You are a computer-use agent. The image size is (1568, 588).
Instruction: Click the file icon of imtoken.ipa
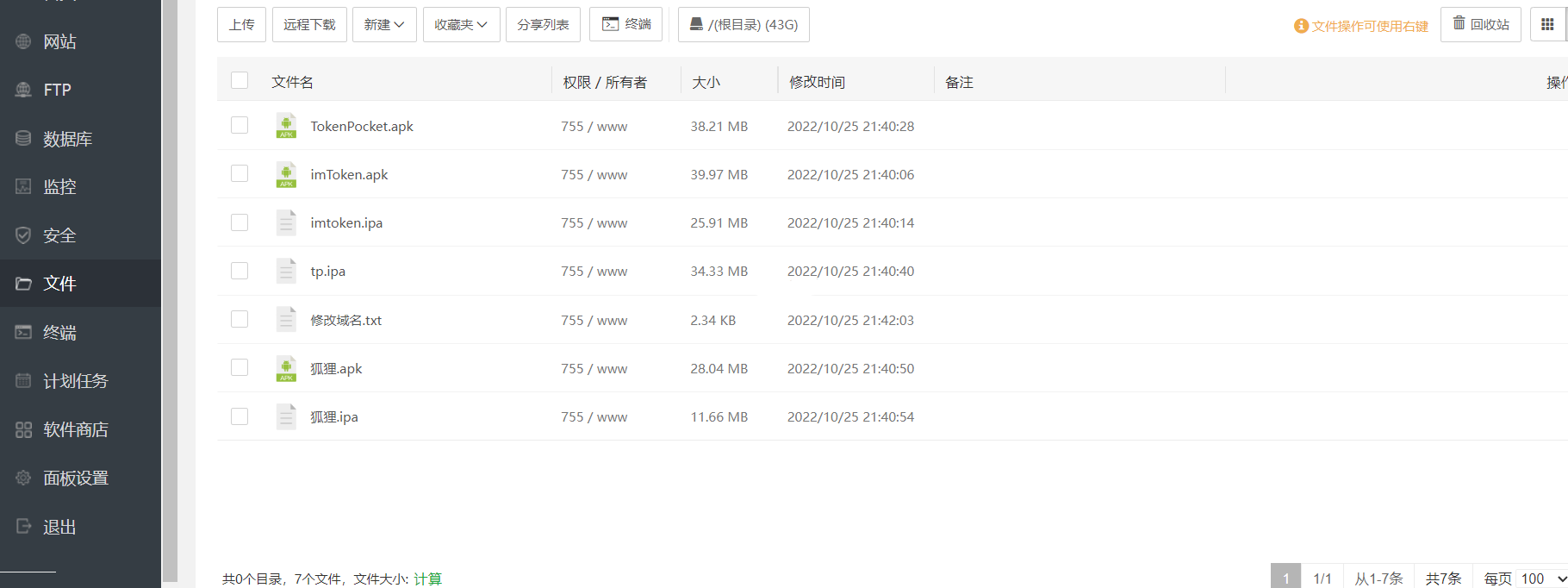click(286, 222)
